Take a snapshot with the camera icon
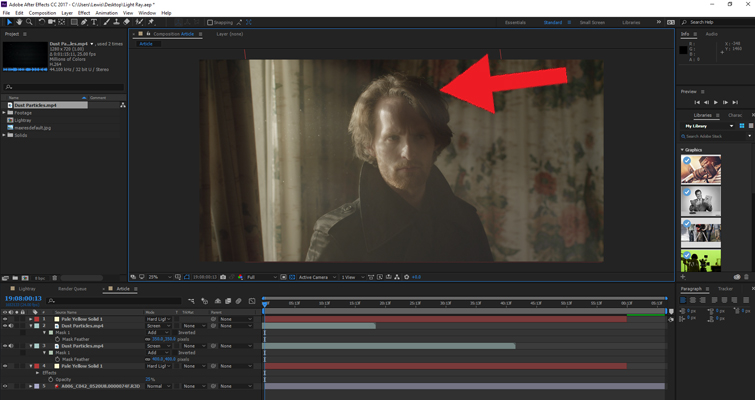Screen dimensions: 755x400 [x=223, y=277]
